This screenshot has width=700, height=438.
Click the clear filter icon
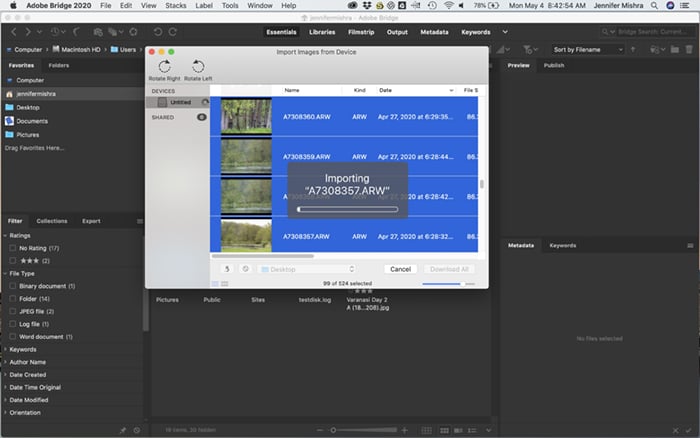(x=137, y=430)
